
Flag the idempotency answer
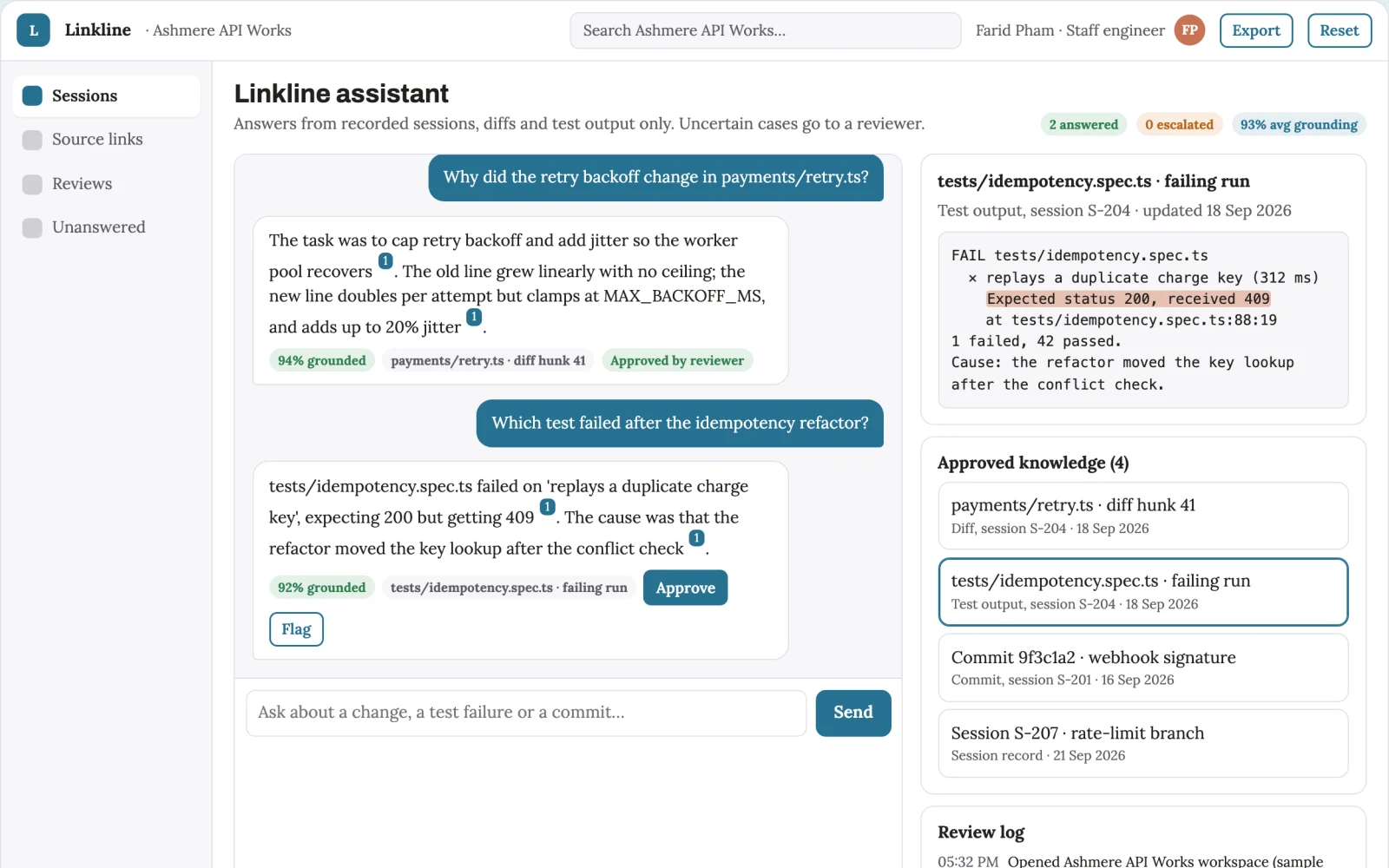click(x=296, y=629)
